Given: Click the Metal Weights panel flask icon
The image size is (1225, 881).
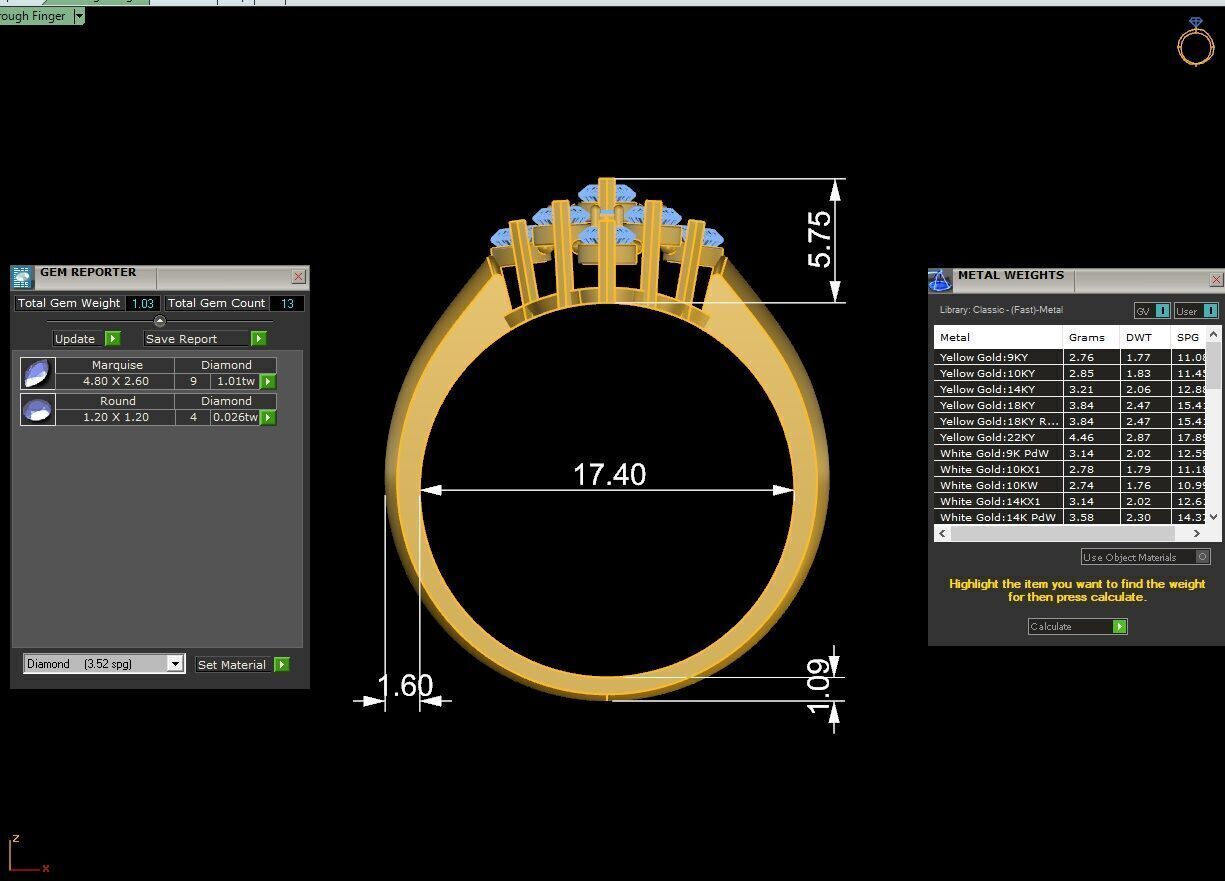Looking at the screenshot, I should click(940, 280).
